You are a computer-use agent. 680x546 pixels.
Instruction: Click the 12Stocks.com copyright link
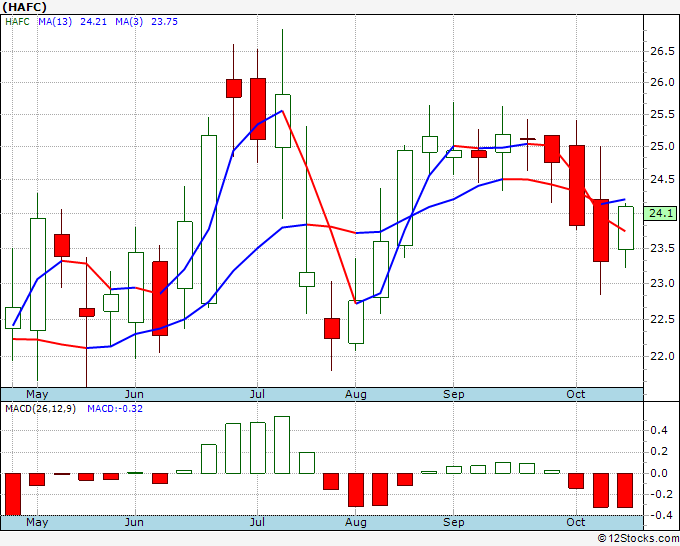638,538
